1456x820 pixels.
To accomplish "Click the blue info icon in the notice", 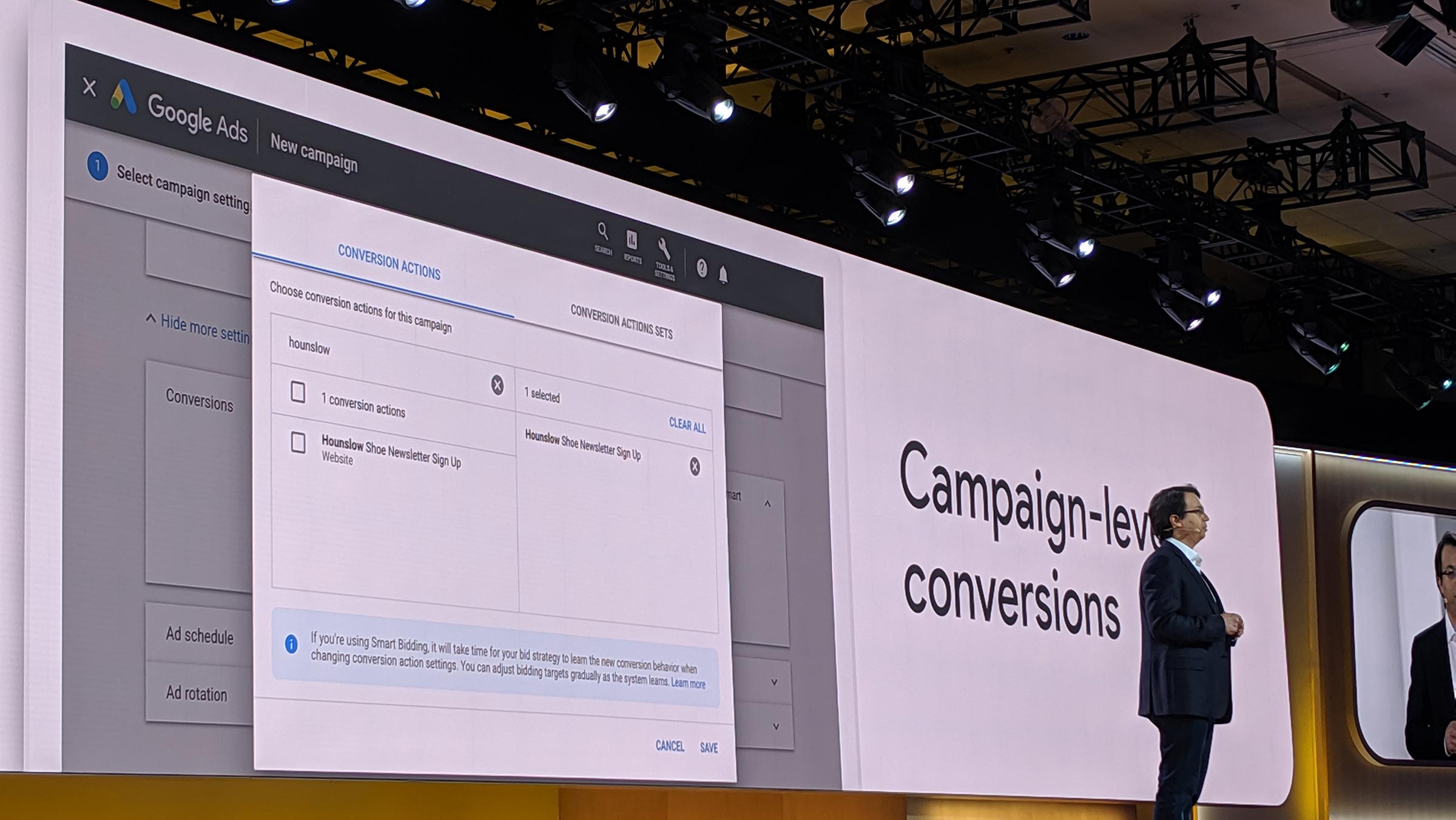I will point(291,644).
